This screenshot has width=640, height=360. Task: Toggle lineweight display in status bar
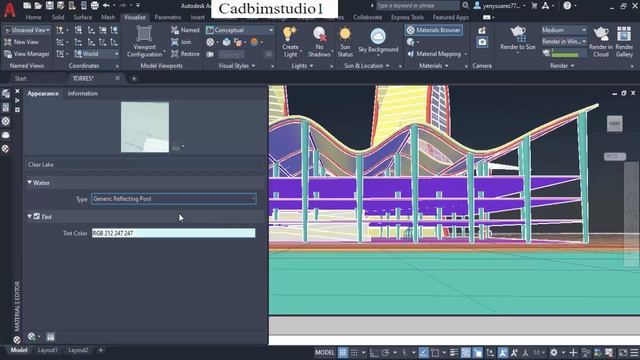pos(454,352)
